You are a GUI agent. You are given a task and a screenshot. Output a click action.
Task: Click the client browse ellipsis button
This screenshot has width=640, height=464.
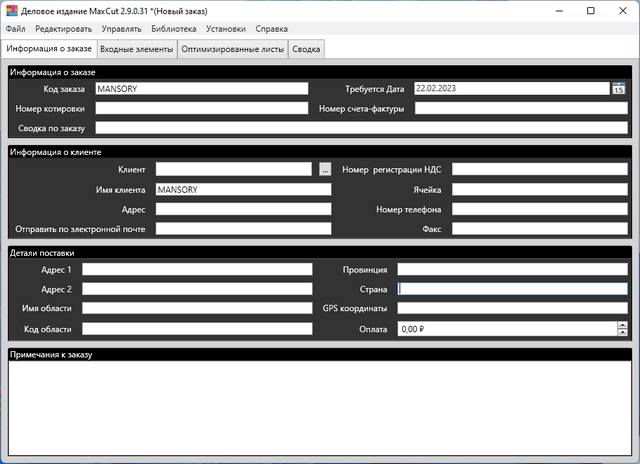[325, 170]
